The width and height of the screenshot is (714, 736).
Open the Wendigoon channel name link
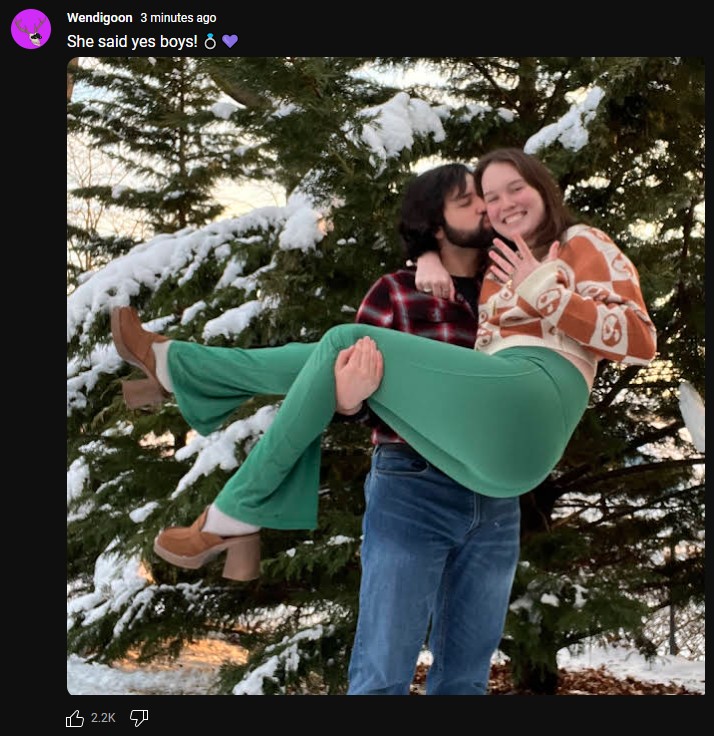pos(100,18)
